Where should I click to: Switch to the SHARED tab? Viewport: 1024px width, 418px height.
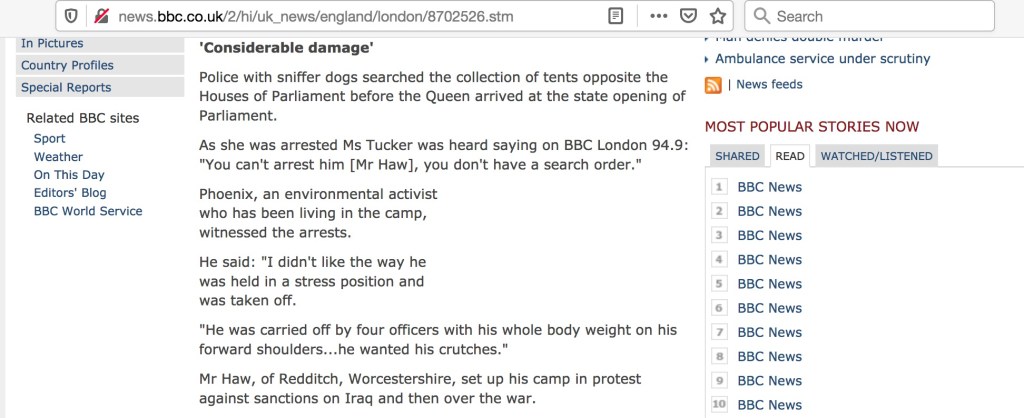737,156
